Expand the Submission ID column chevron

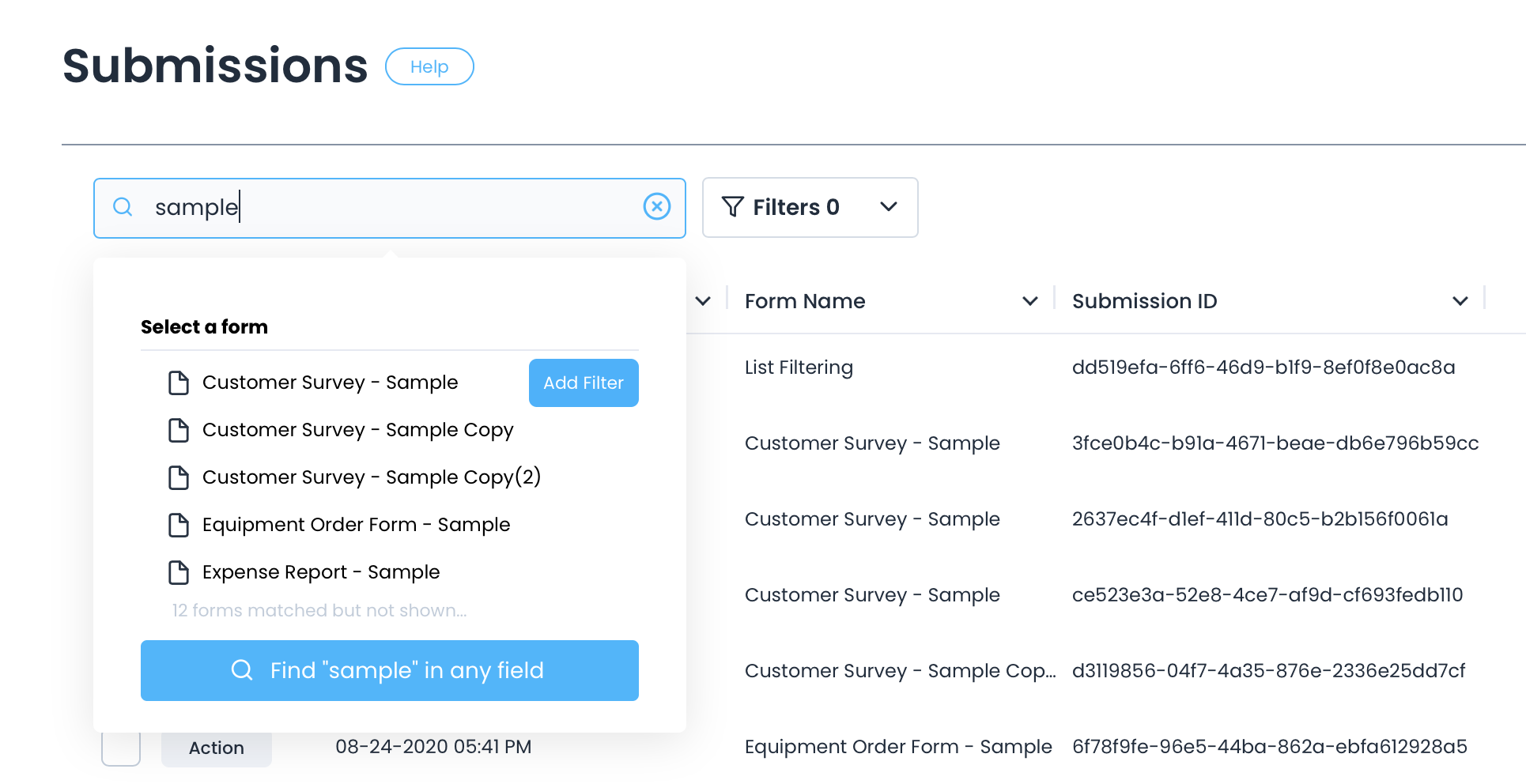click(1460, 301)
